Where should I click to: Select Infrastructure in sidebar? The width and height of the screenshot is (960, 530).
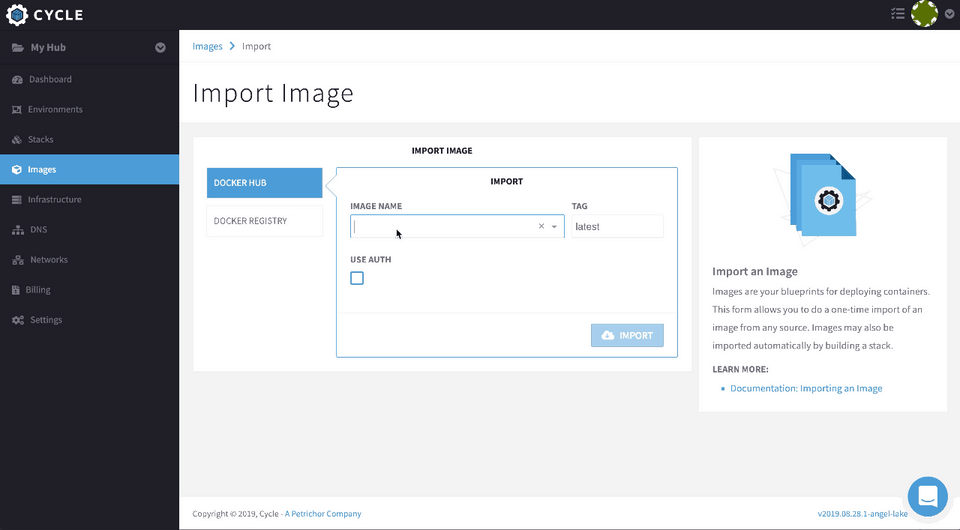(54, 200)
